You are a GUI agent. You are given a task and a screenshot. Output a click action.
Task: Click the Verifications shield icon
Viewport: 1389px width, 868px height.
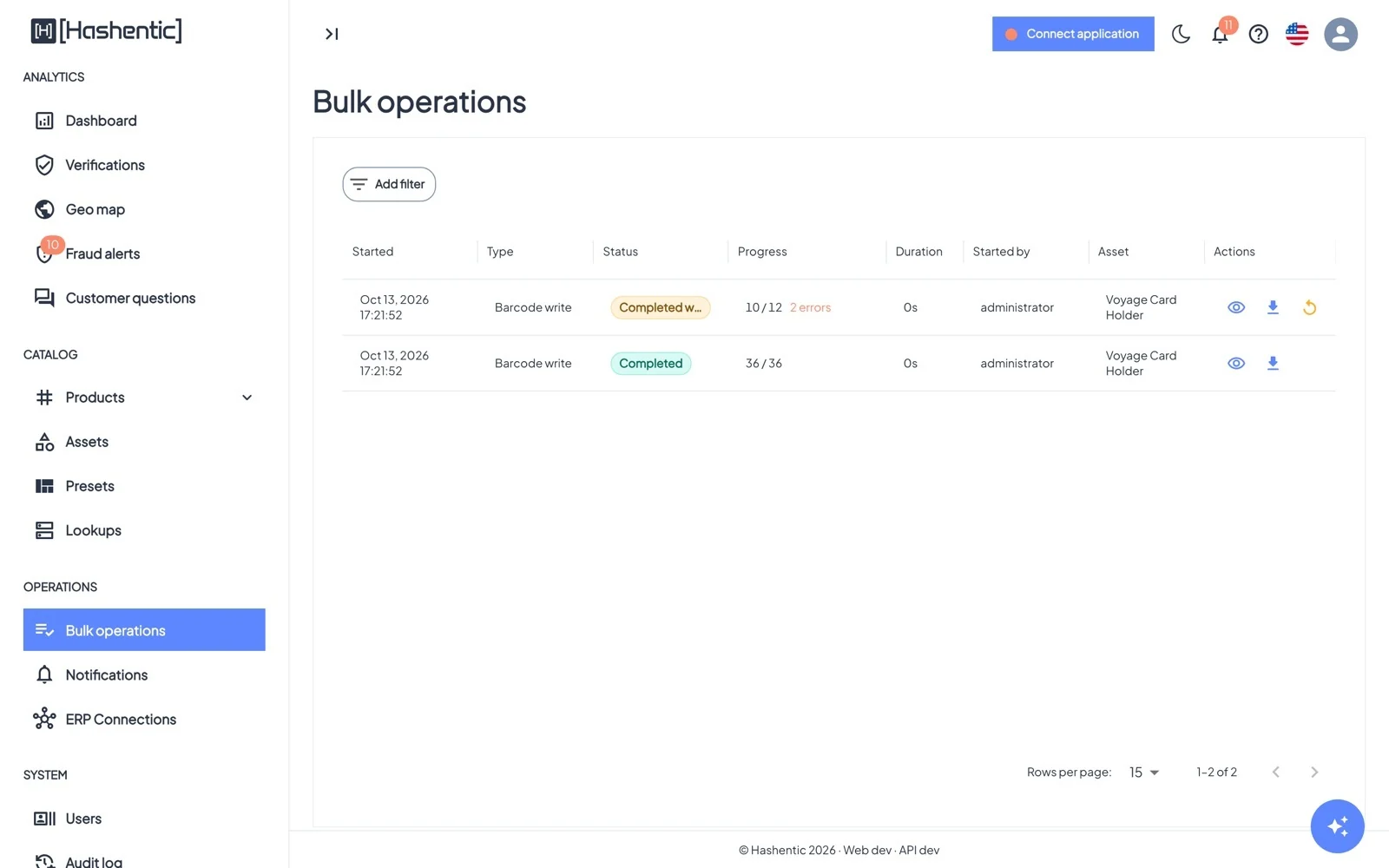click(x=44, y=165)
